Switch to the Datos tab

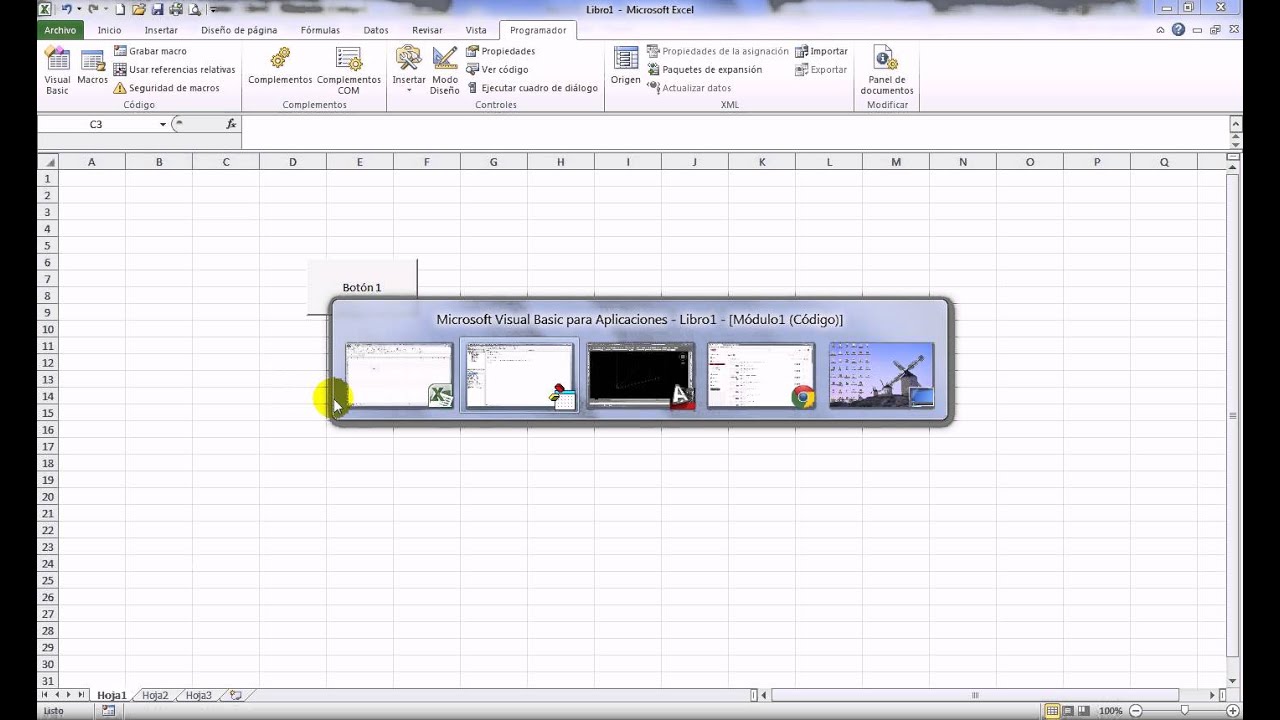(376, 30)
